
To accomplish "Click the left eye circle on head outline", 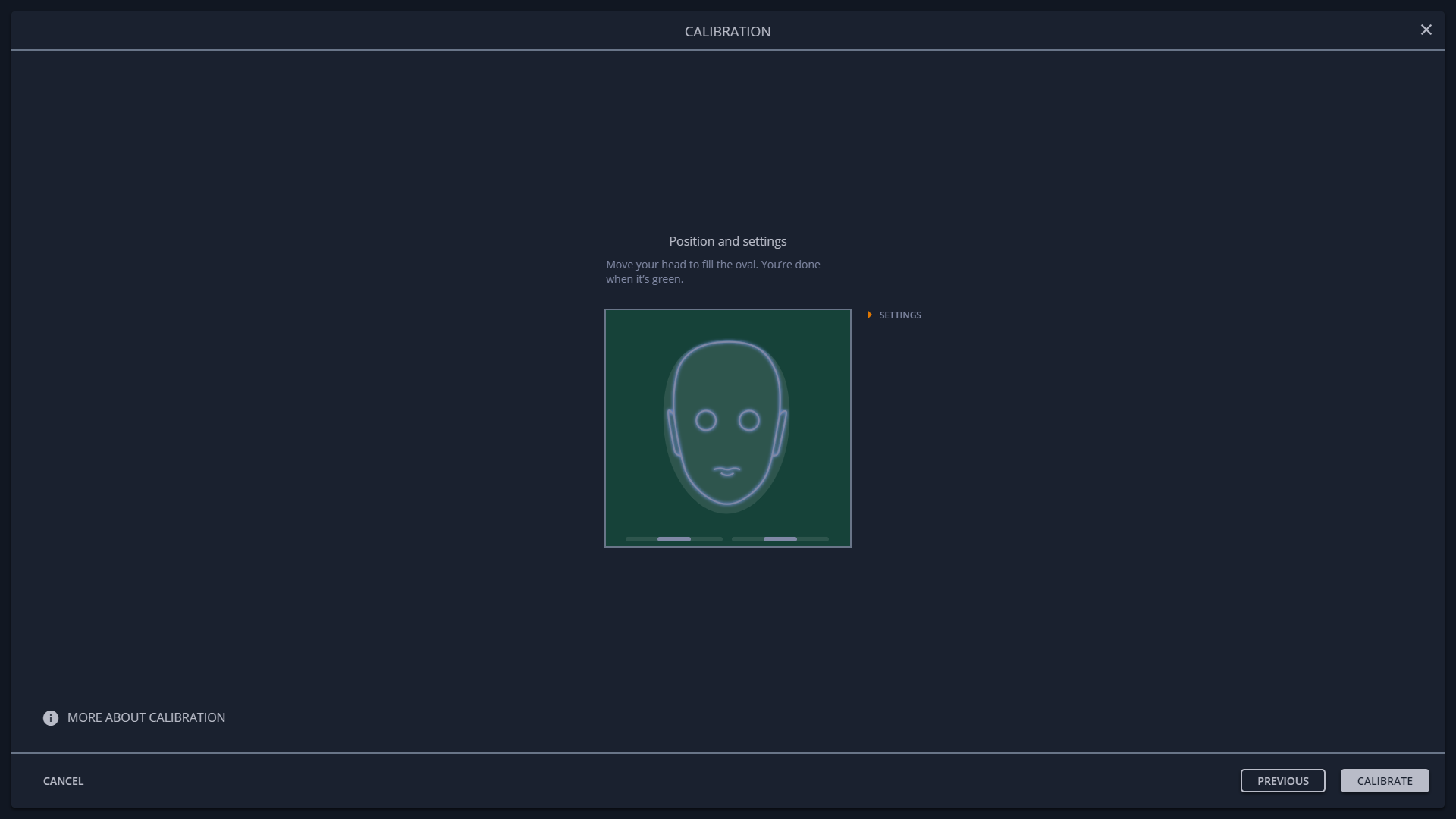I will click(x=706, y=421).
